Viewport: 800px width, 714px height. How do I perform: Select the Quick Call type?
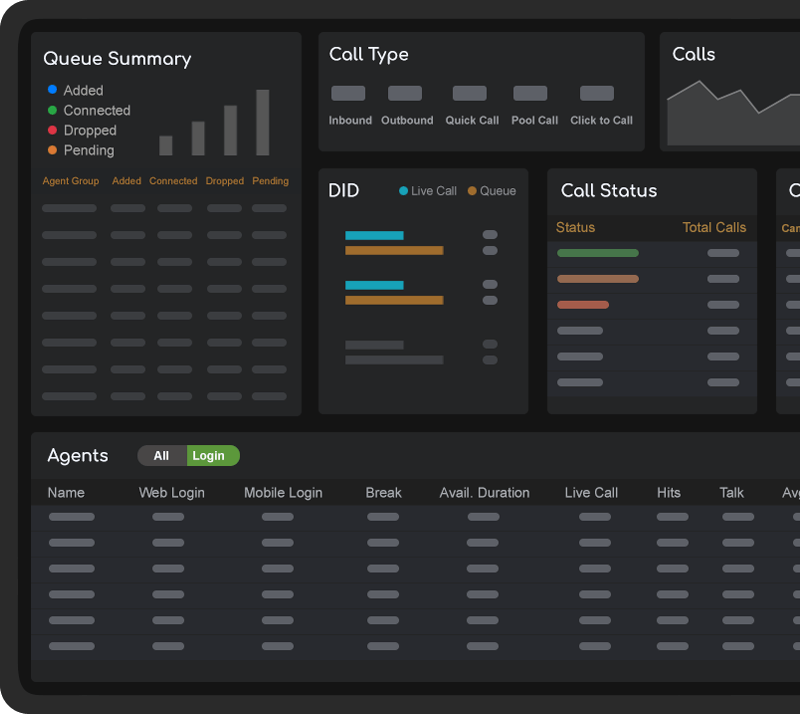point(469,93)
